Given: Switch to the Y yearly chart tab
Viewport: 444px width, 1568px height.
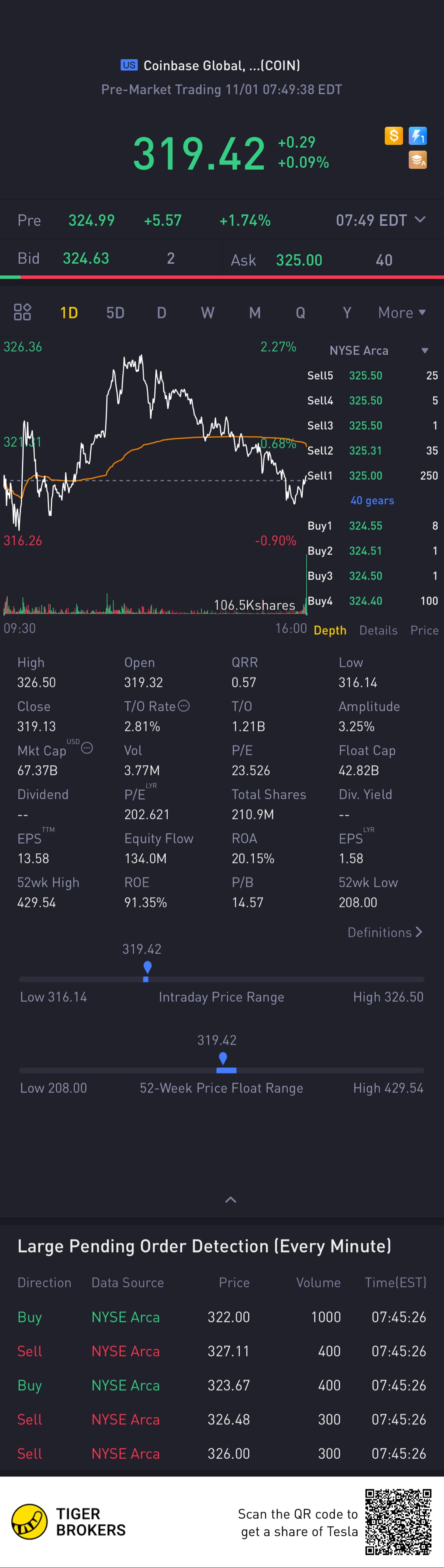Looking at the screenshot, I should [x=347, y=312].
